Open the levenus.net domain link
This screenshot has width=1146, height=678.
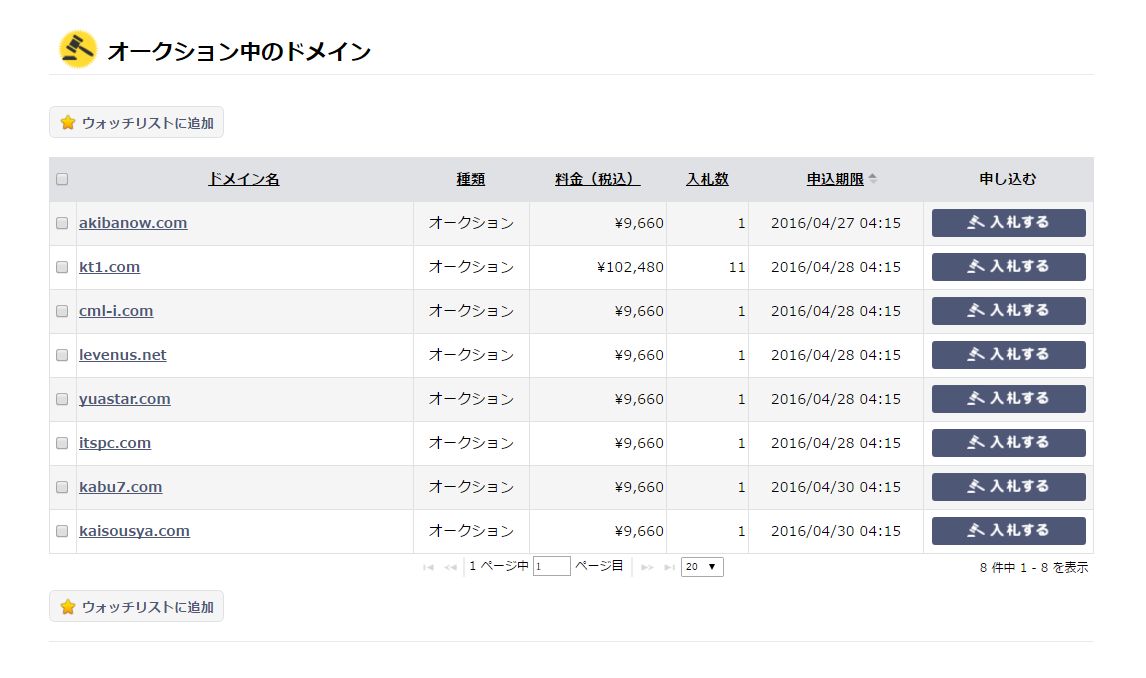coord(122,354)
